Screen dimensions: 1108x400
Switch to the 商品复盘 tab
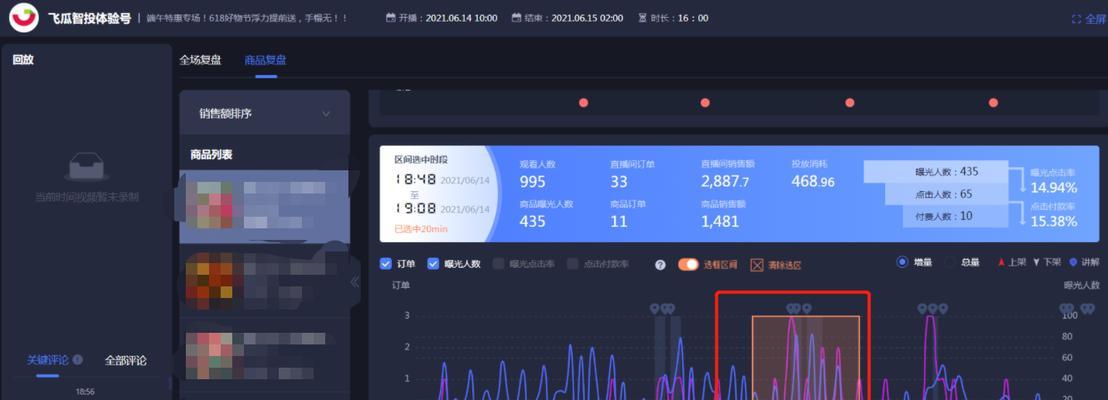pos(266,60)
